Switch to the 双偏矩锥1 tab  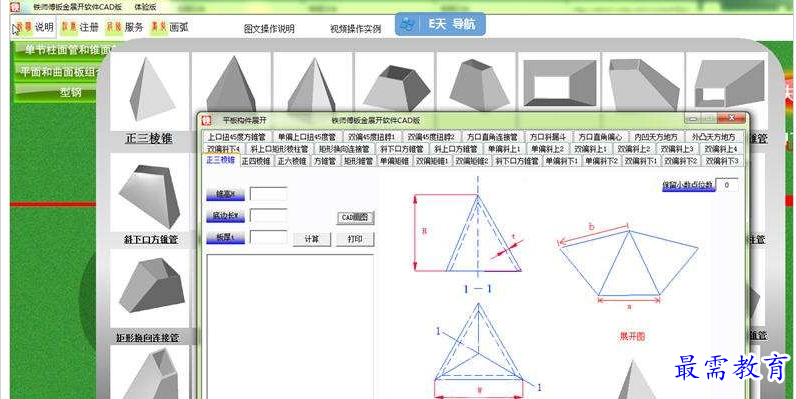click(x=433, y=161)
